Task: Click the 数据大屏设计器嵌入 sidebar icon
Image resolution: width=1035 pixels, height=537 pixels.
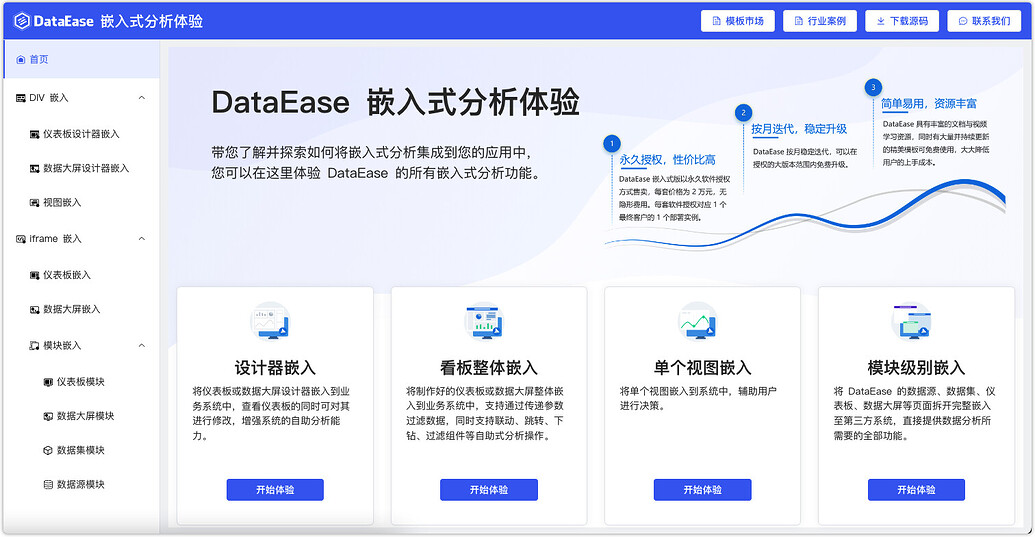Action: 34,168
